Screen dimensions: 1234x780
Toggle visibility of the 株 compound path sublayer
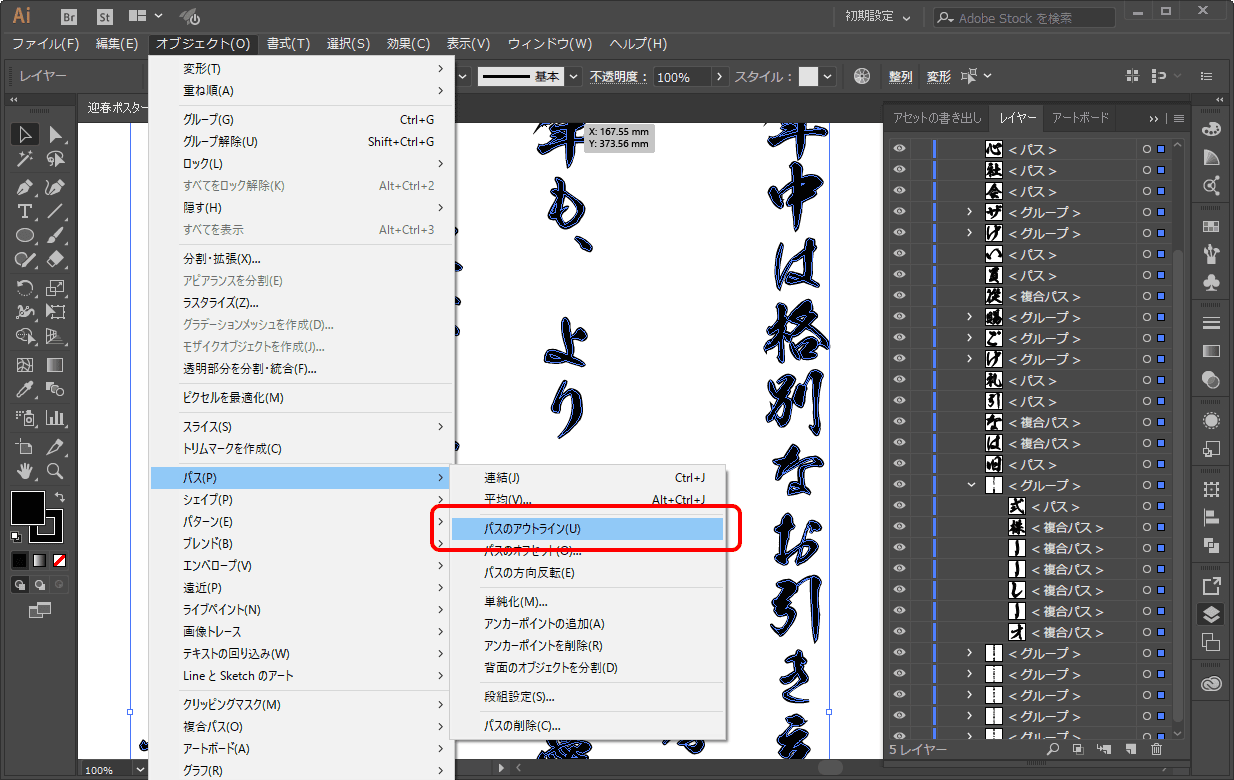click(x=899, y=527)
